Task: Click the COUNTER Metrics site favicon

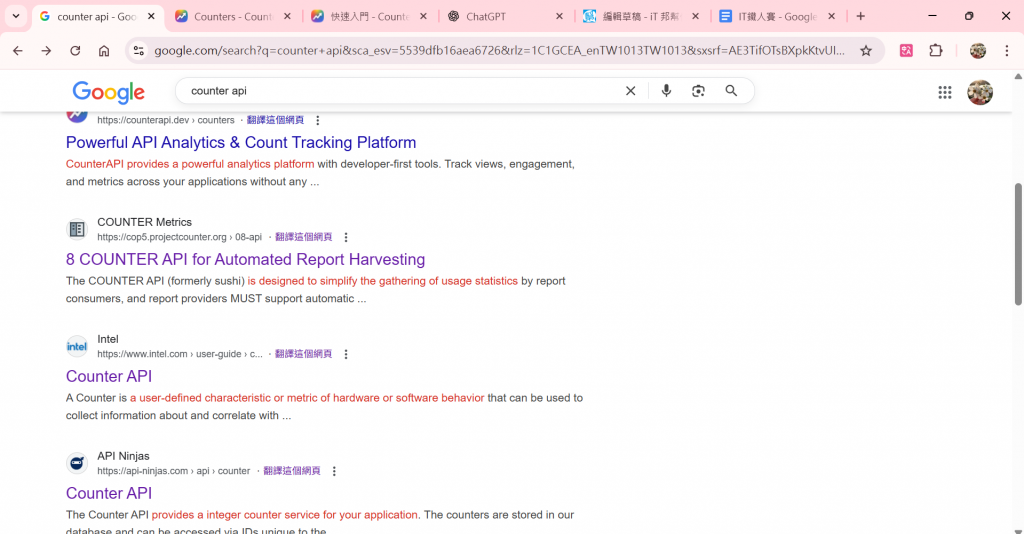Action: tap(77, 229)
